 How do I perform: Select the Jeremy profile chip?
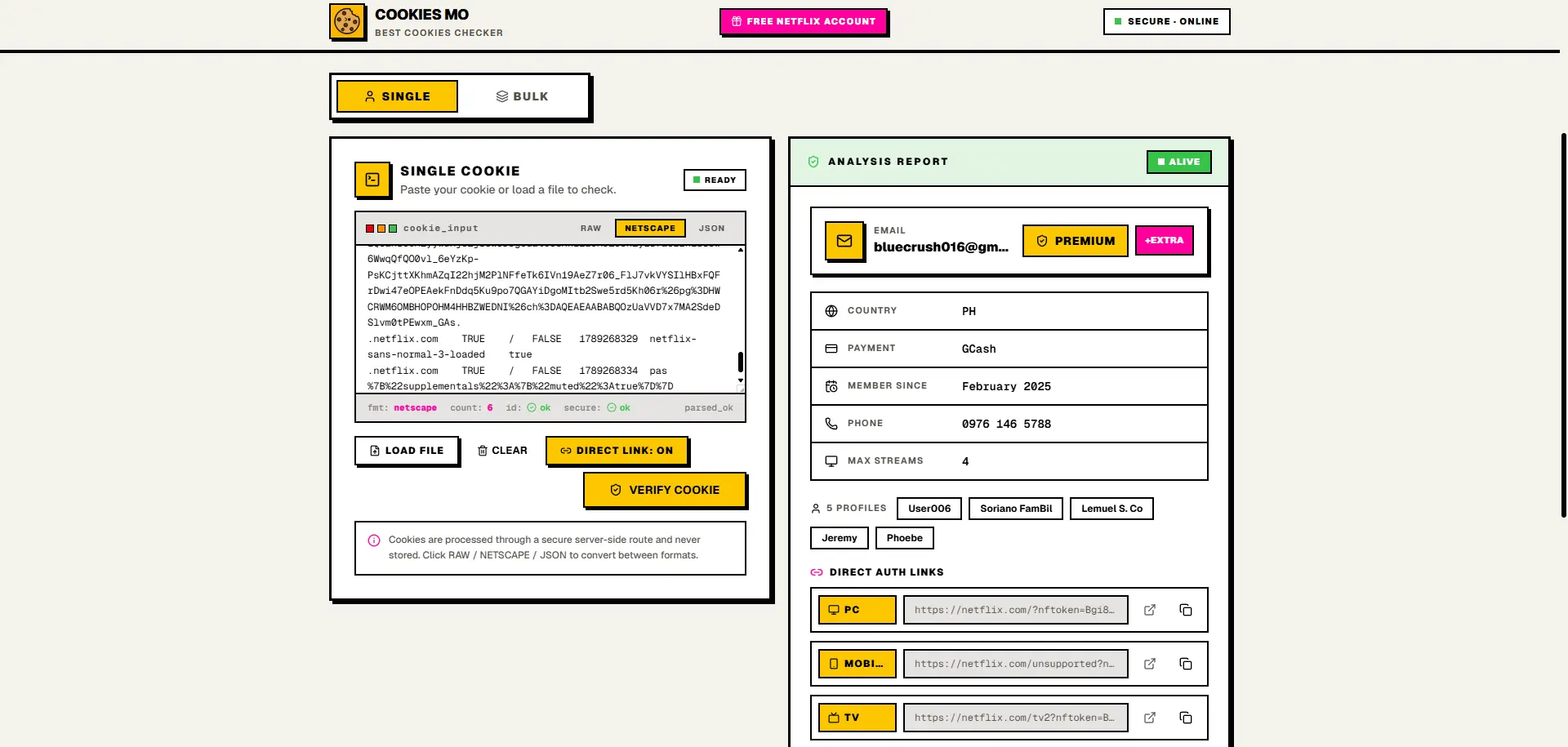[840, 538]
